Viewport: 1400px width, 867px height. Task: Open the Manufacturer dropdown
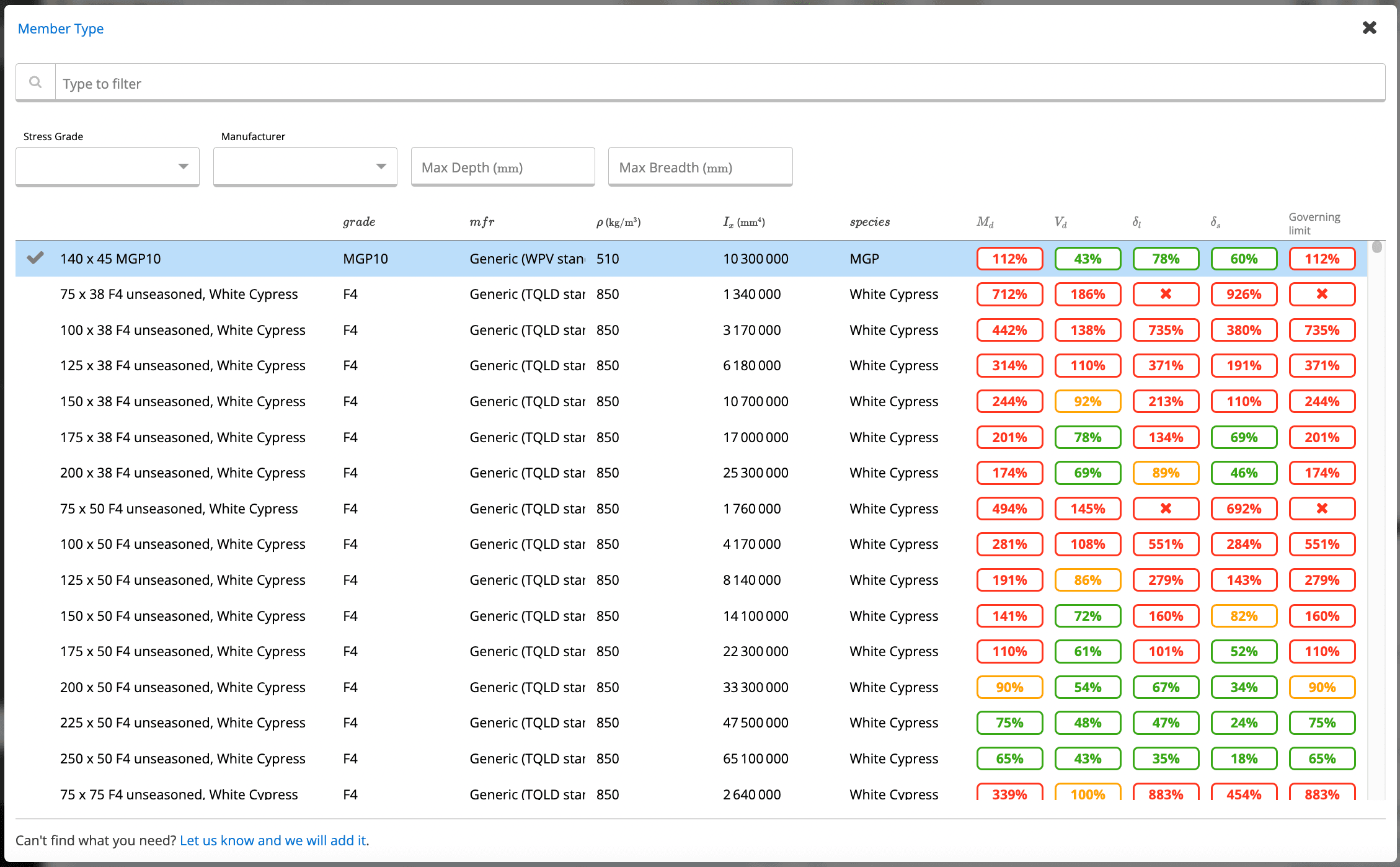tap(305, 166)
